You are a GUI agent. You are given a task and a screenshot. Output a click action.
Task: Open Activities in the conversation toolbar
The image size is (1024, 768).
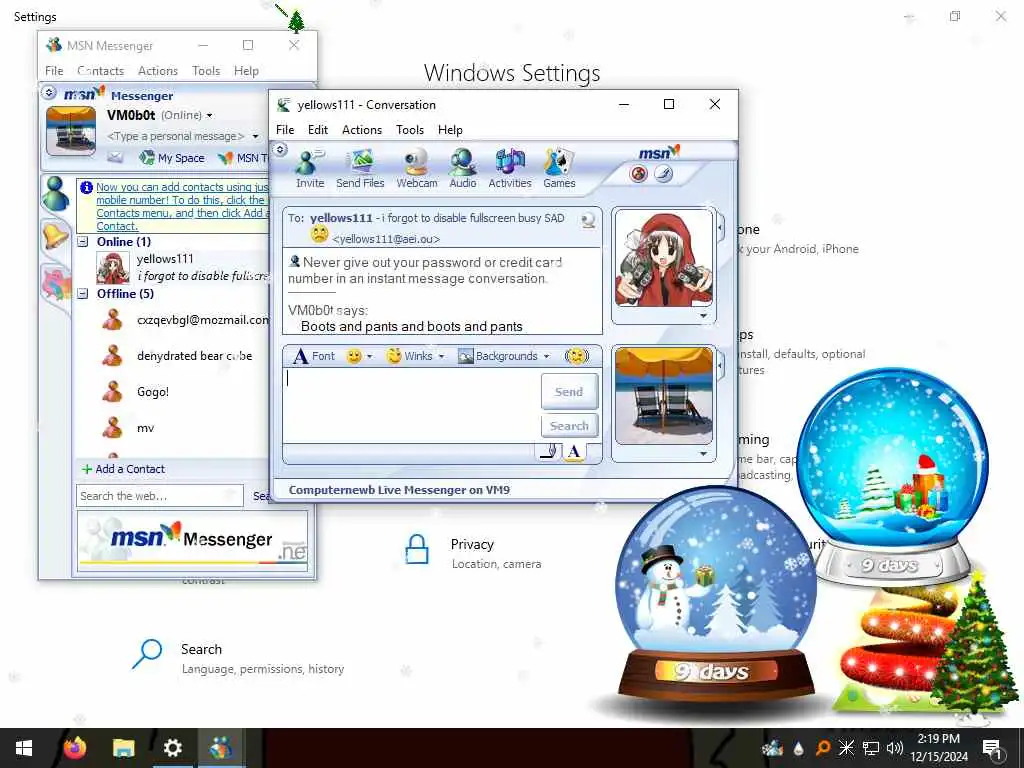coord(509,168)
